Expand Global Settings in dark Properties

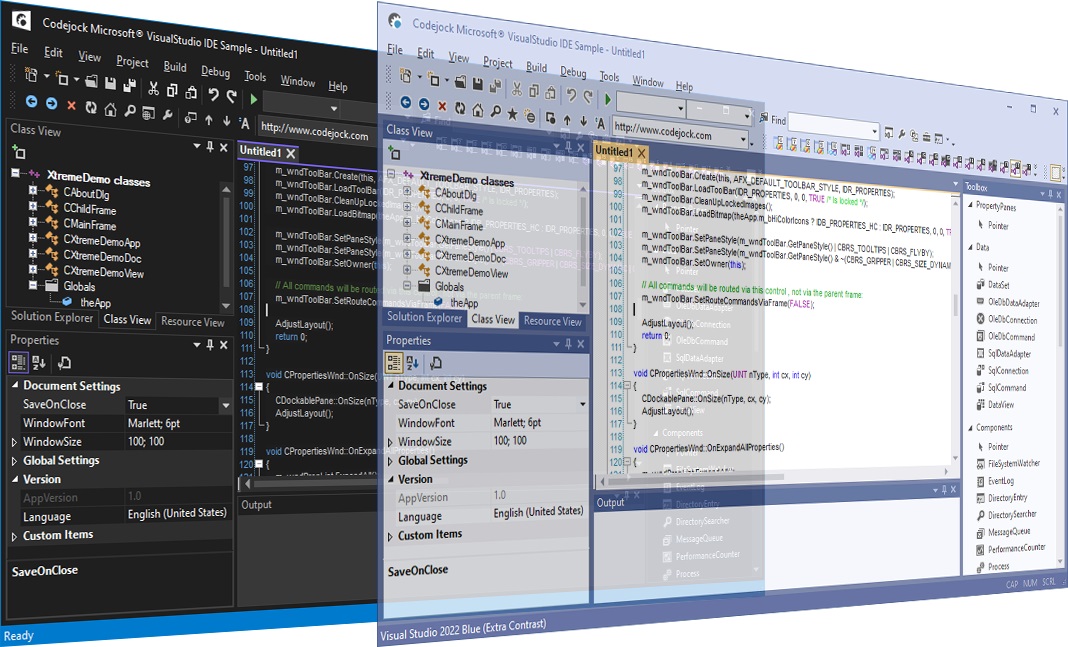pyautogui.click(x=14, y=461)
